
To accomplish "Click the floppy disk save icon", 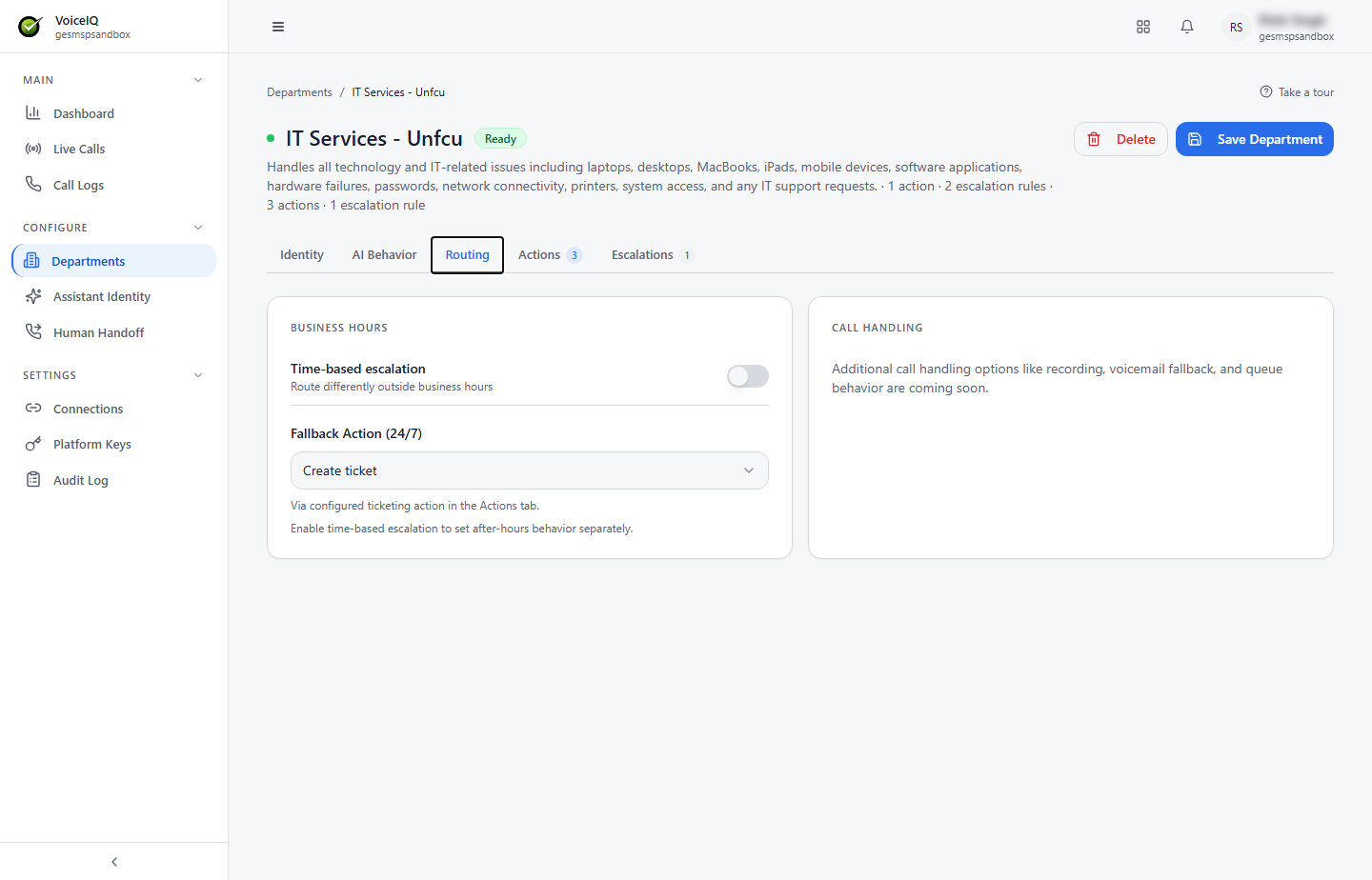I will [1195, 139].
